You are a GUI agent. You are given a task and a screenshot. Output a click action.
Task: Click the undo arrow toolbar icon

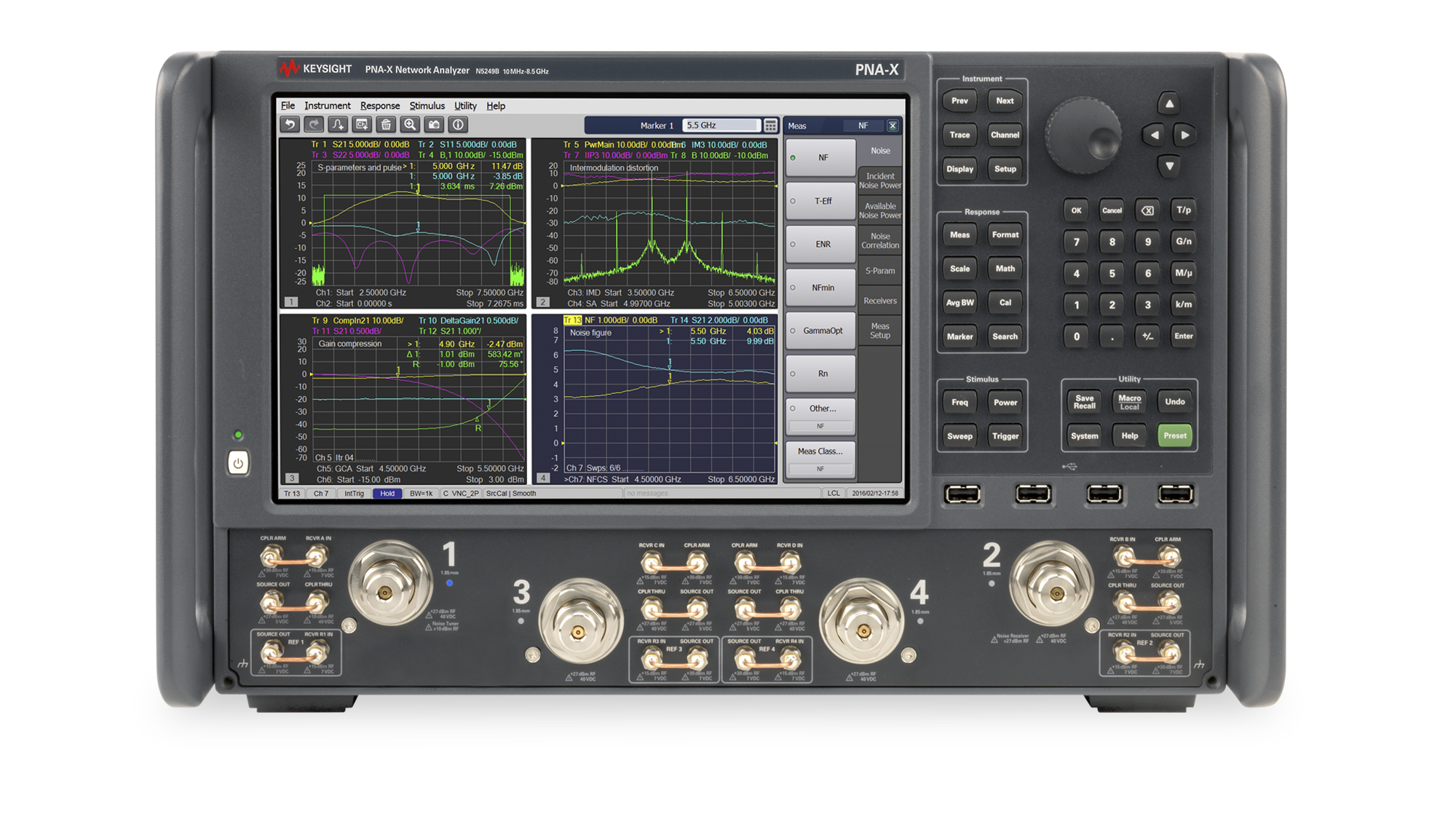pyautogui.click(x=290, y=125)
